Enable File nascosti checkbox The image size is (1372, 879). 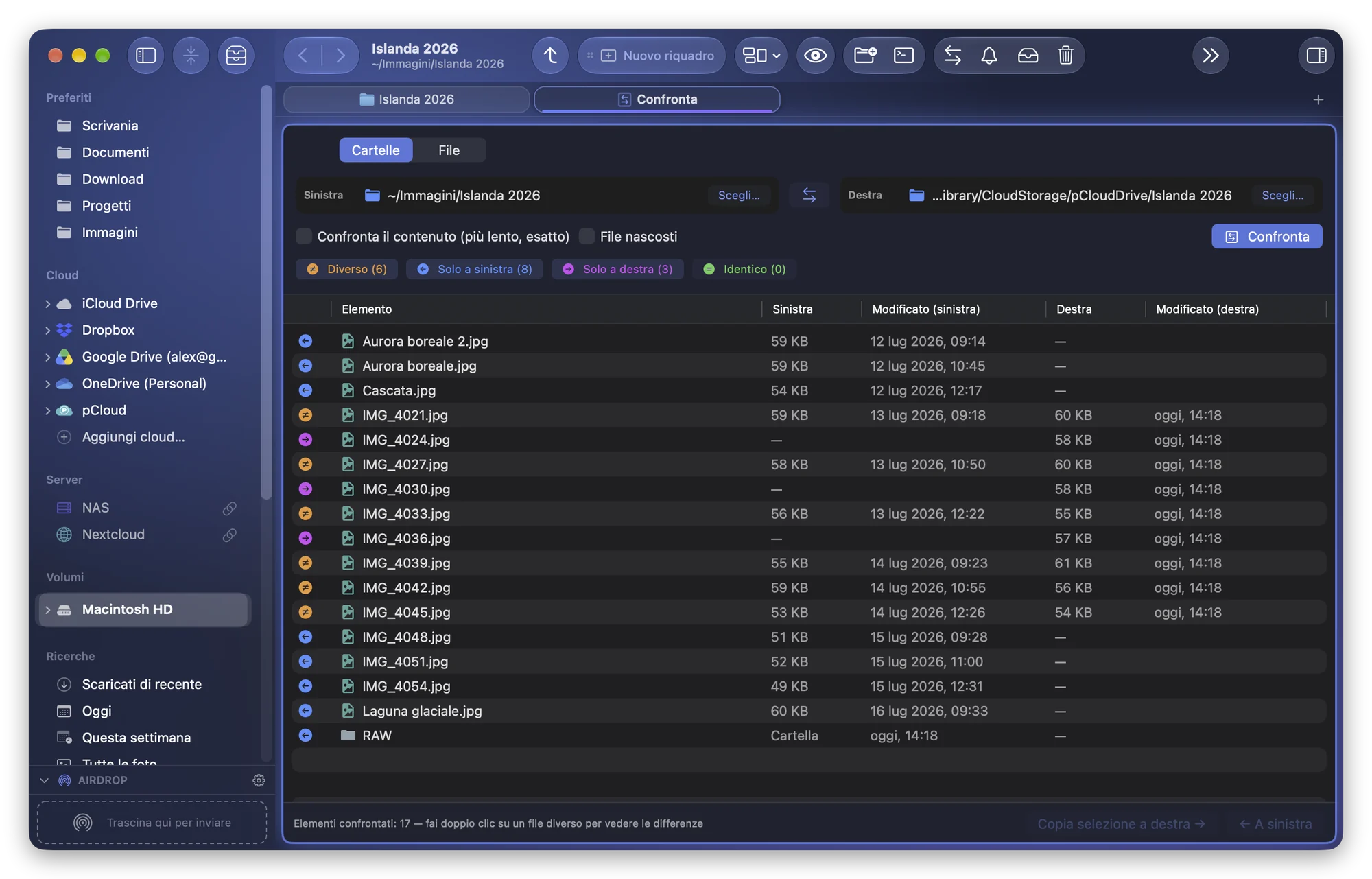click(587, 237)
